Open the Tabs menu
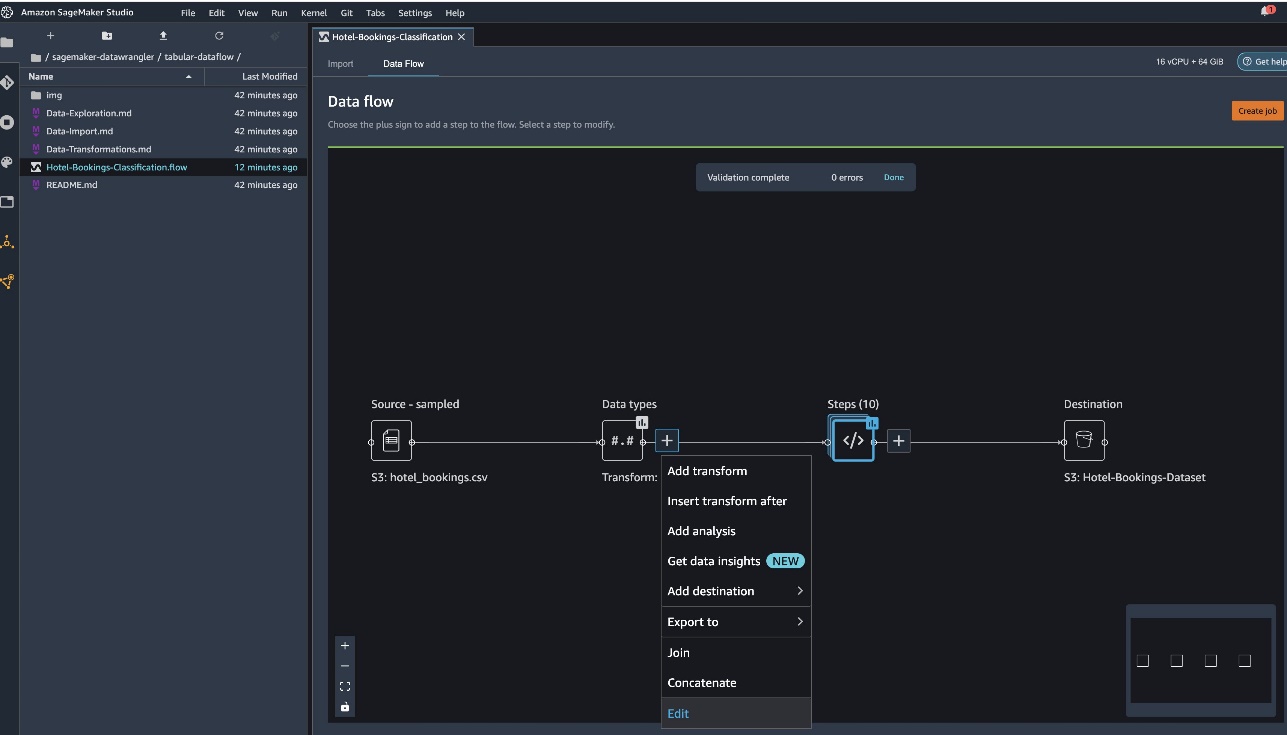The height and width of the screenshot is (735, 1287). pyautogui.click(x=375, y=13)
